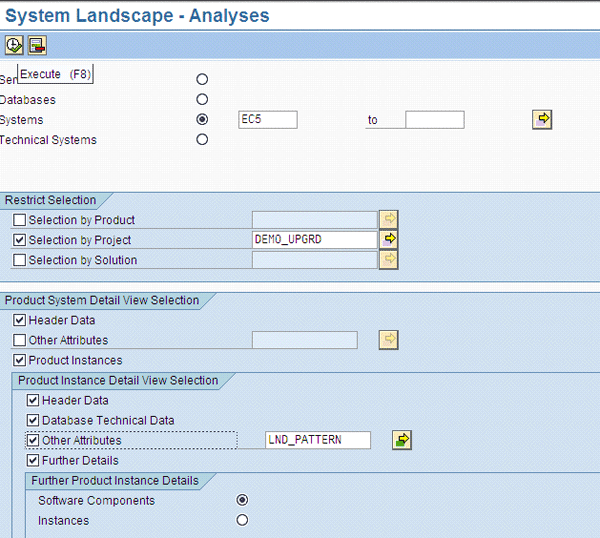Viewport: 600px width, 538px height.
Task: Click arrow button next to DEMO_UPGRD project field
Action: pos(389,240)
